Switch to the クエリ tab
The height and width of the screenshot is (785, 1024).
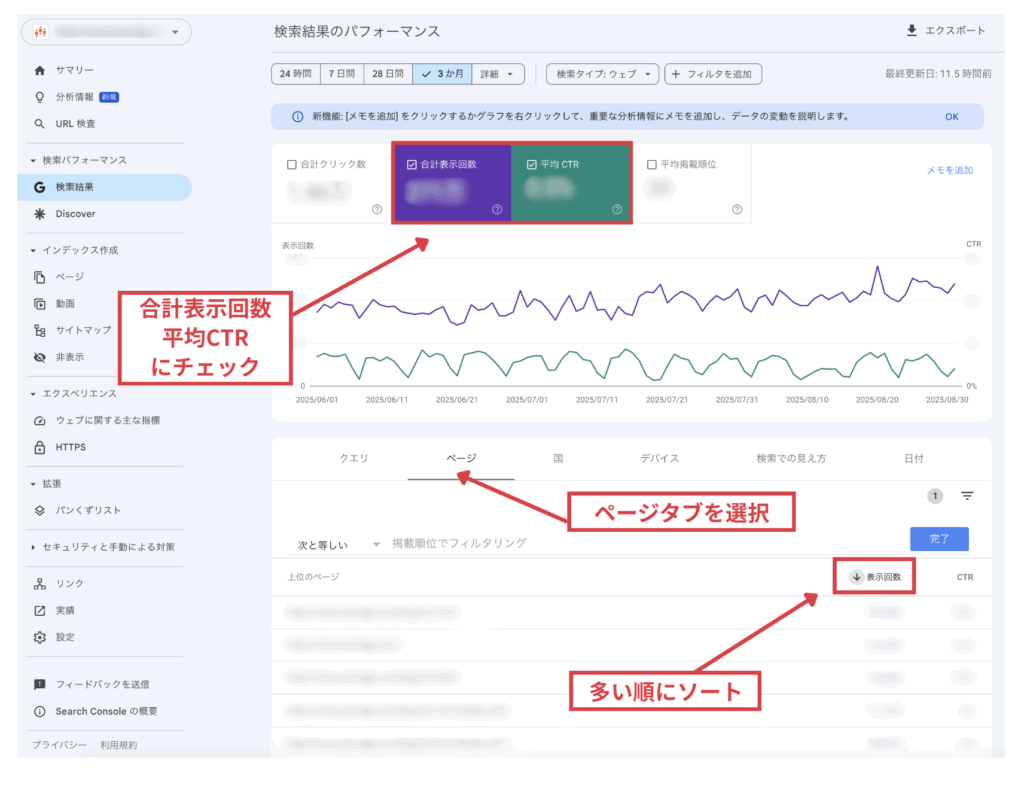[354, 459]
